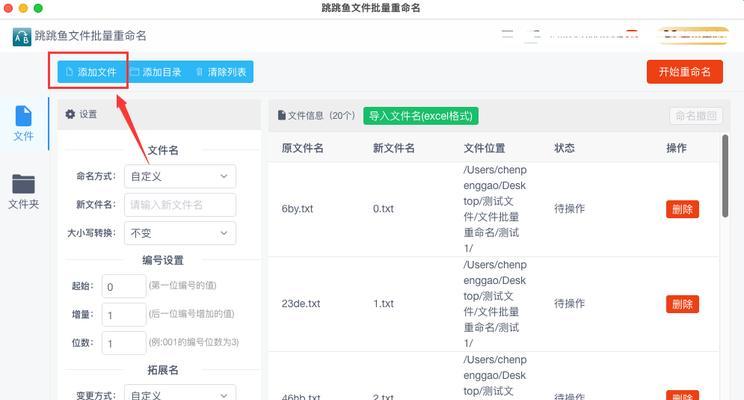This screenshot has height=400, width=744.
Task: Import file names via 导入文件名(excel格式)
Action: (421, 116)
